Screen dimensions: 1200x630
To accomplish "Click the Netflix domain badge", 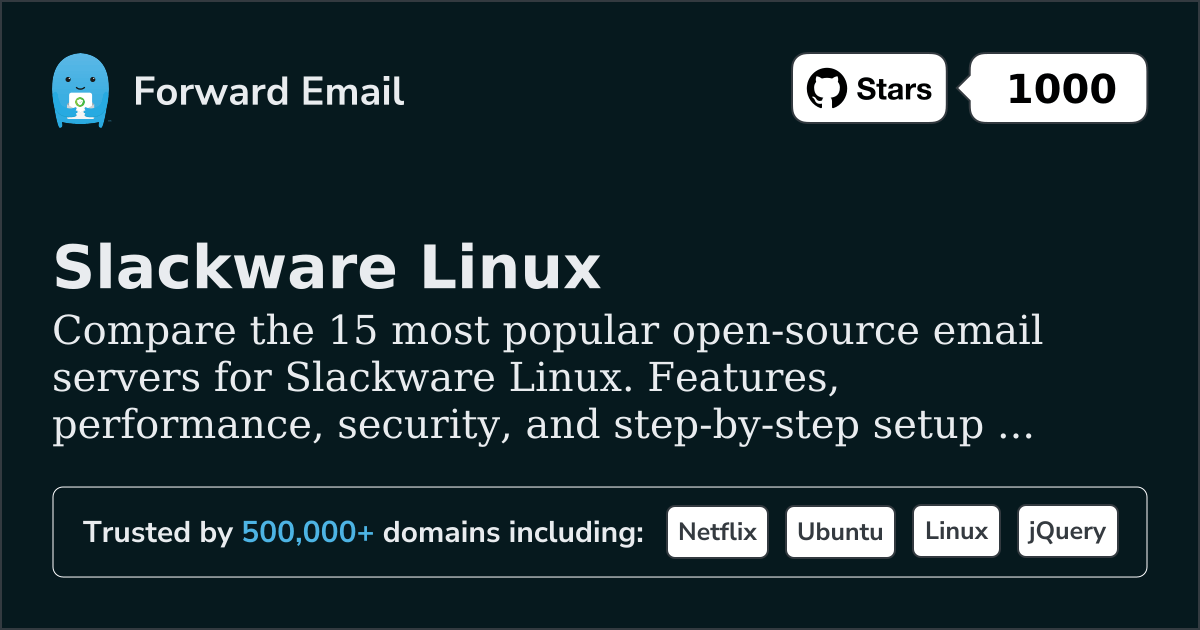I will (x=717, y=532).
